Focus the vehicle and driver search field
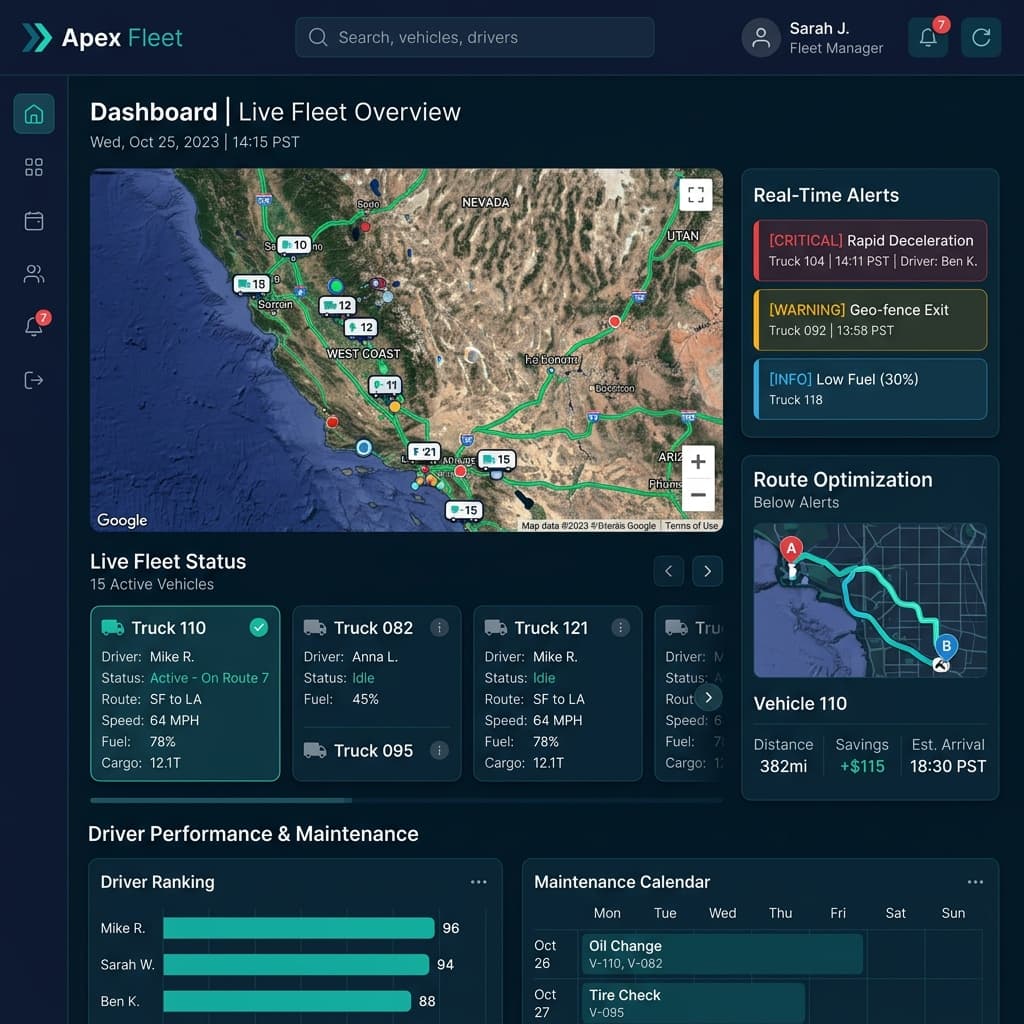This screenshot has width=1024, height=1024. click(x=474, y=37)
